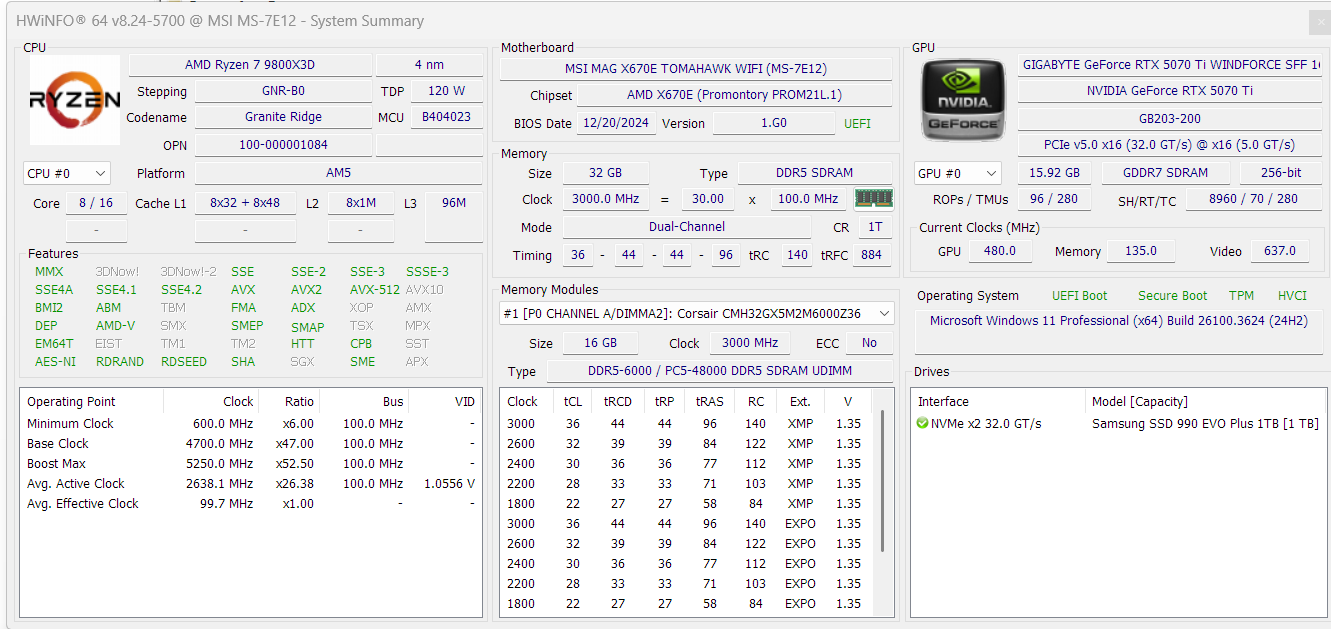Click the MSI MAG X670E TOMAHAWK motherboard field
Viewport: 1331px width, 629px height.
coord(696,69)
